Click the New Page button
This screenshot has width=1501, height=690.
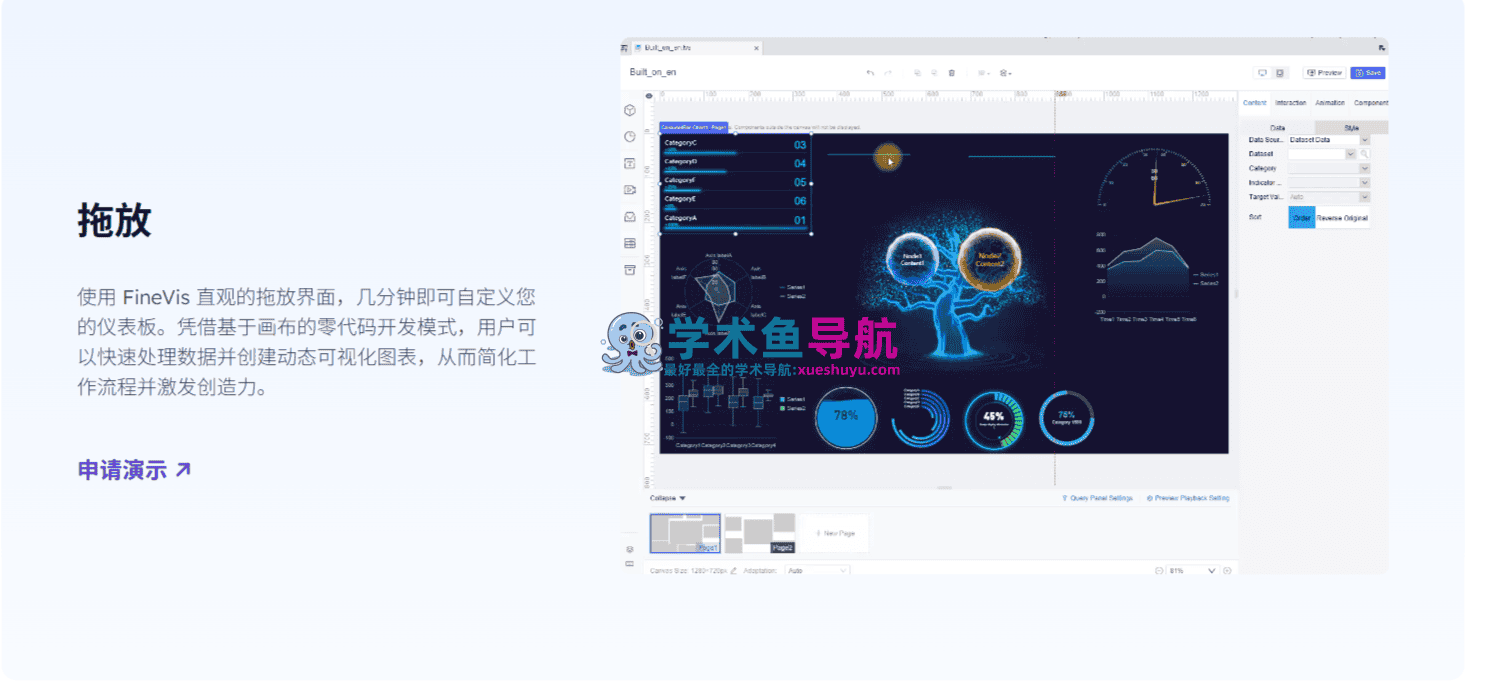835,534
